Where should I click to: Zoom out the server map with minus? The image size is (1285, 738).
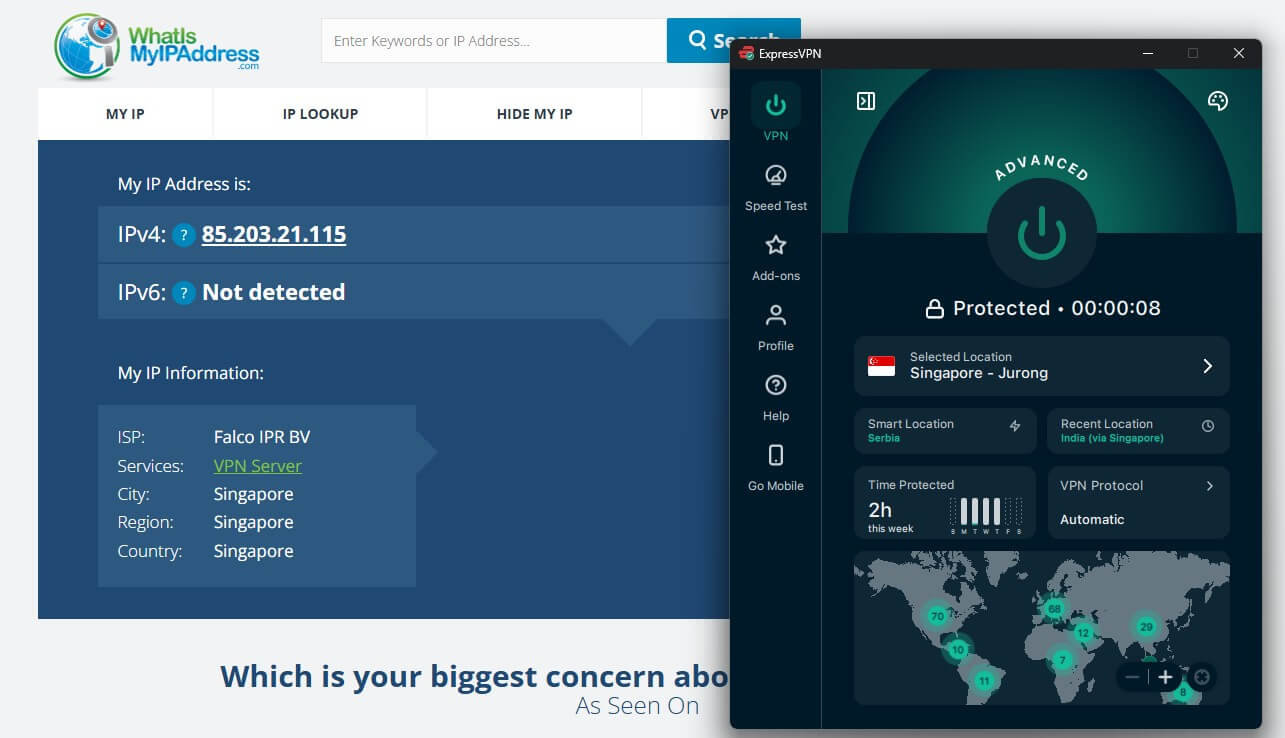click(1132, 677)
